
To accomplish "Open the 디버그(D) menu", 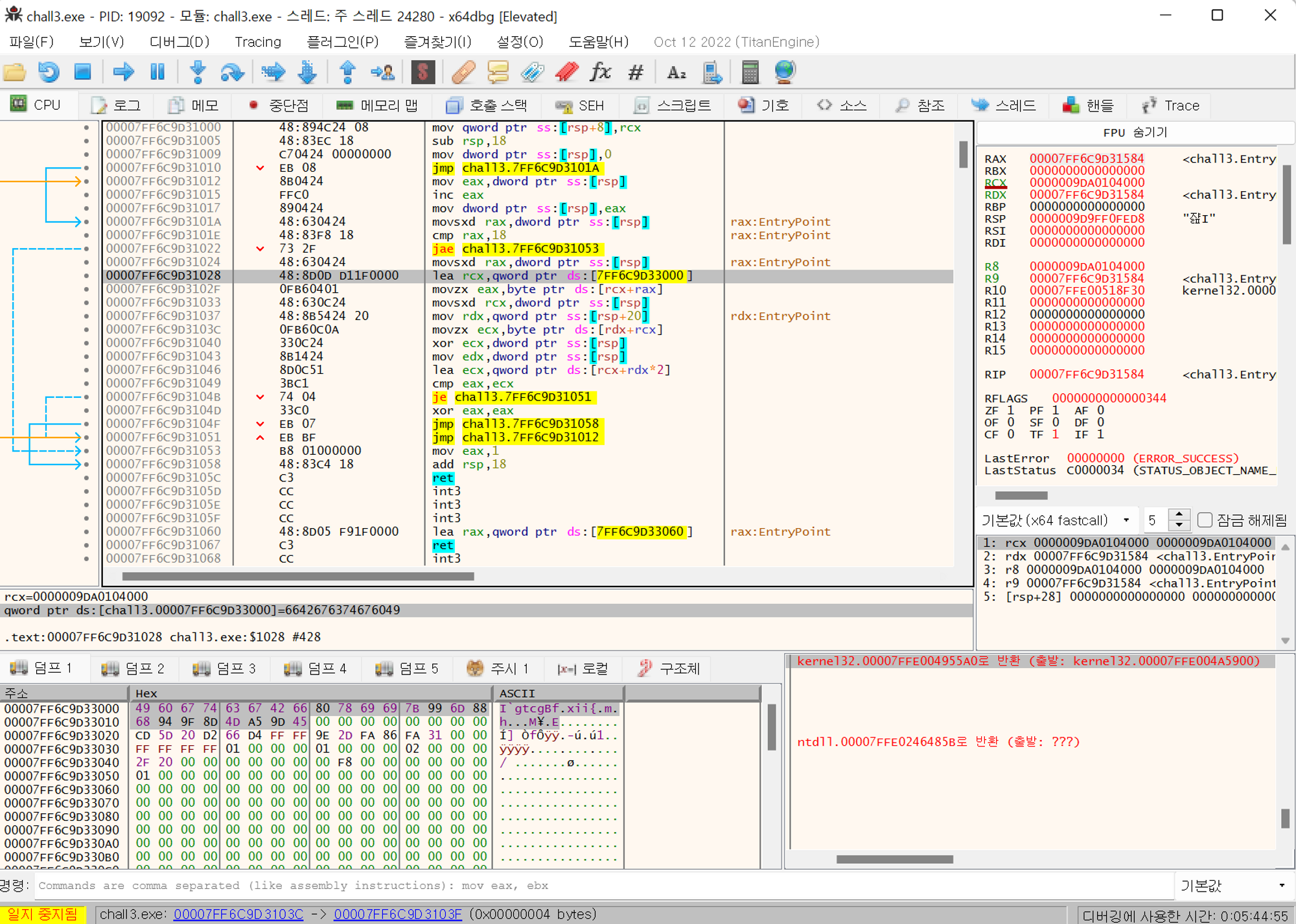I will pyautogui.click(x=179, y=42).
